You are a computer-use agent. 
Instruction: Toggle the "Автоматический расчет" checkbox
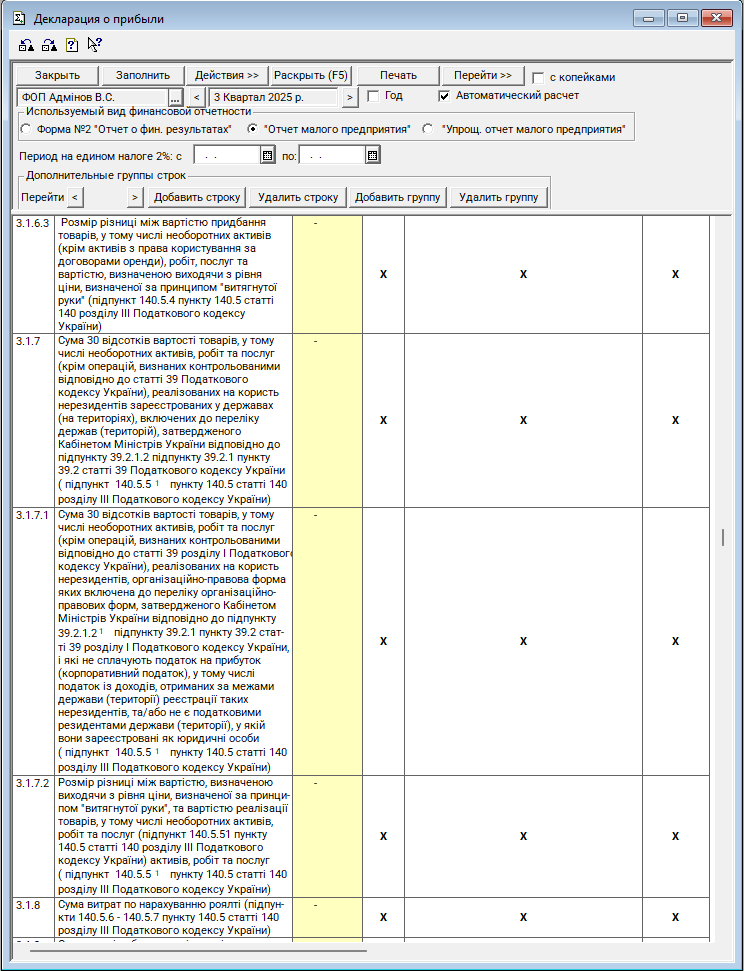[445, 96]
